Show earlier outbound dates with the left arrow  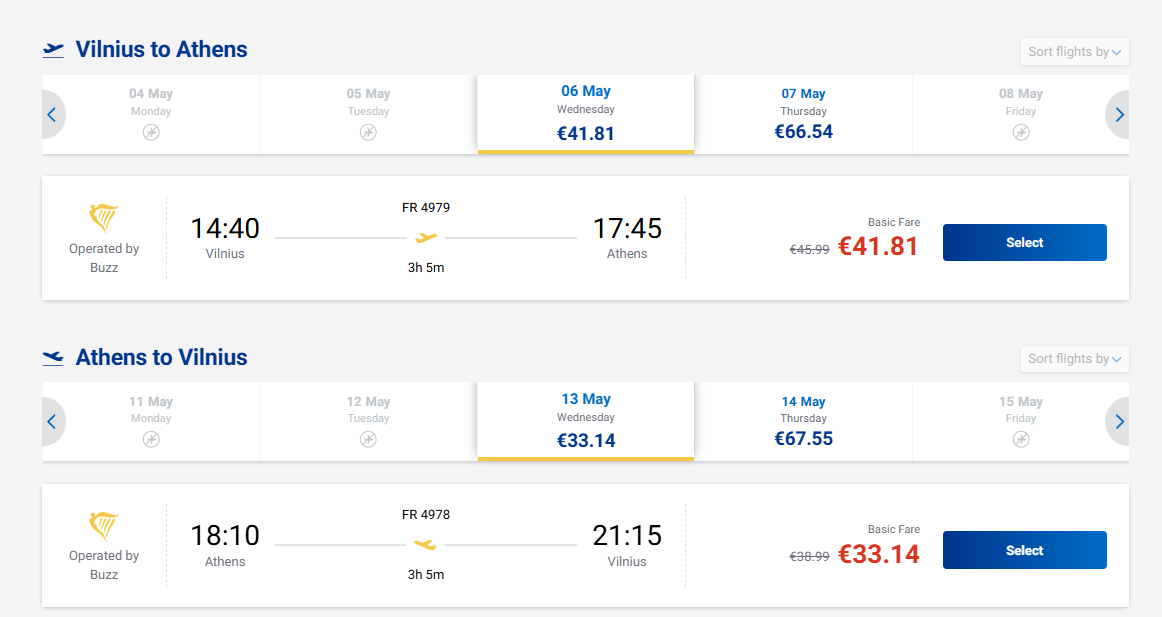point(52,115)
